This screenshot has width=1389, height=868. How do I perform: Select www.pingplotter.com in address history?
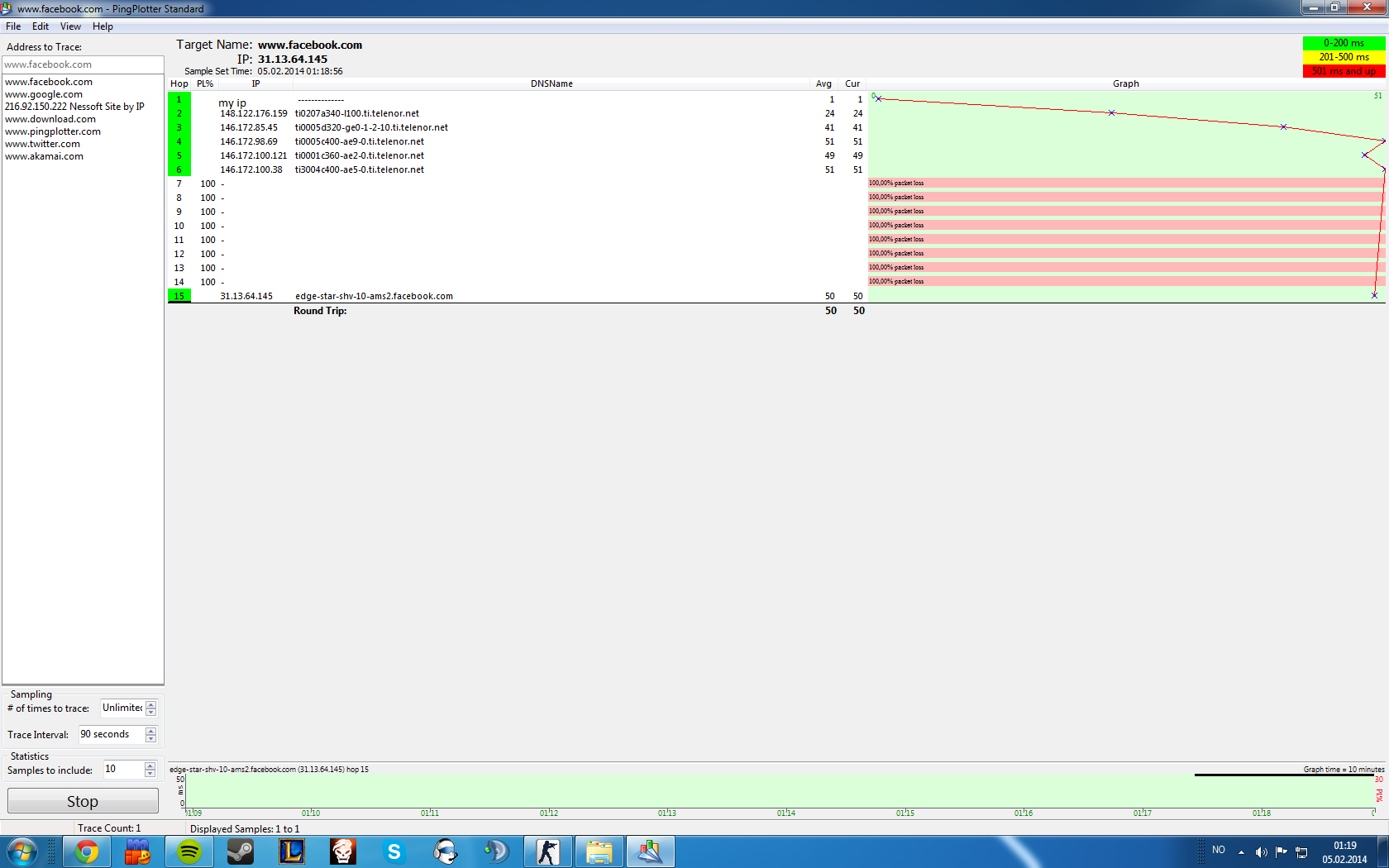(53, 131)
